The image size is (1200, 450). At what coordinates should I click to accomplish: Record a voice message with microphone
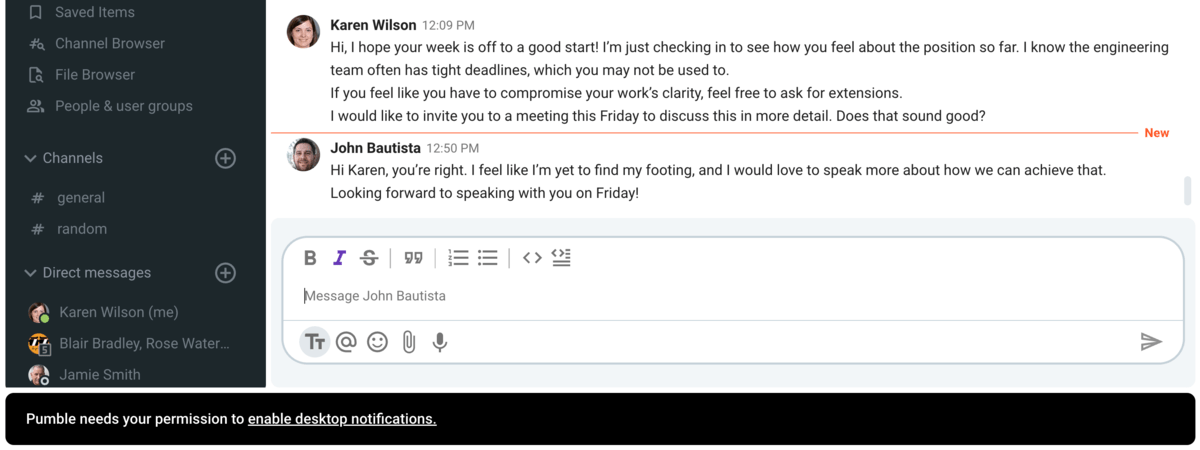[439, 342]
